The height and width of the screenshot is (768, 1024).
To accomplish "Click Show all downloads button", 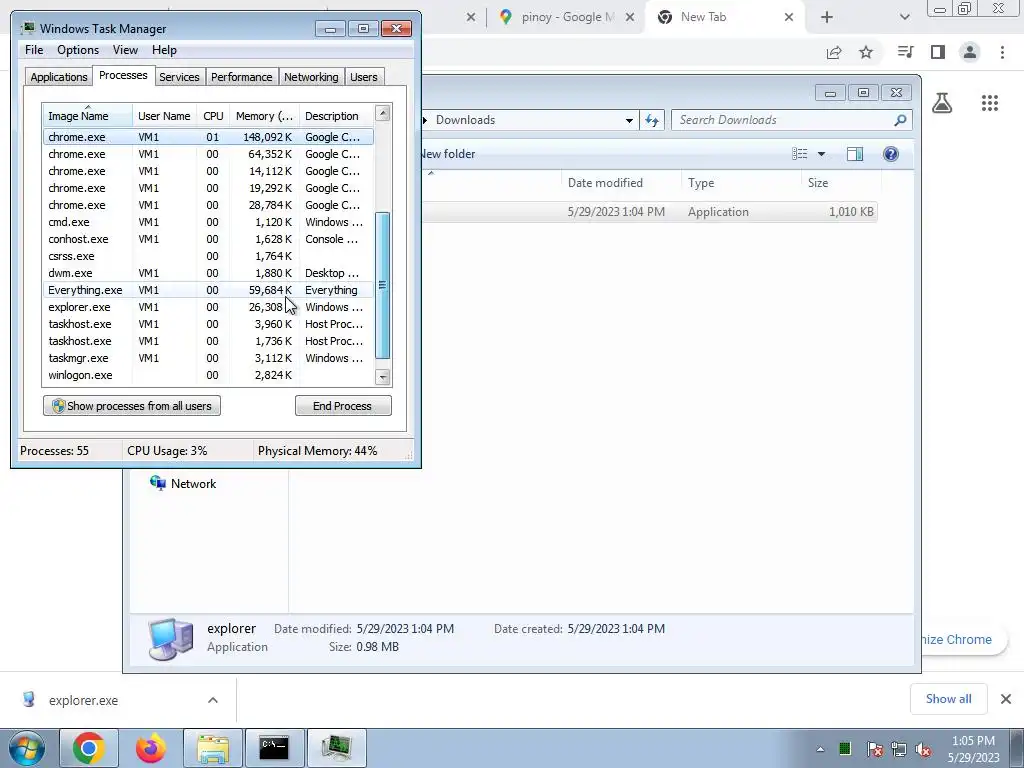I will coord(948,699).
